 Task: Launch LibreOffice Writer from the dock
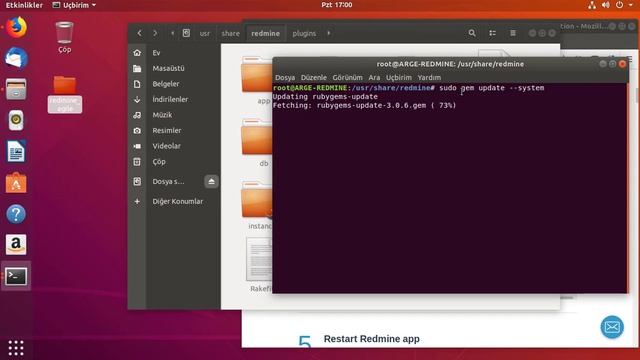click(x=16, y=151)
